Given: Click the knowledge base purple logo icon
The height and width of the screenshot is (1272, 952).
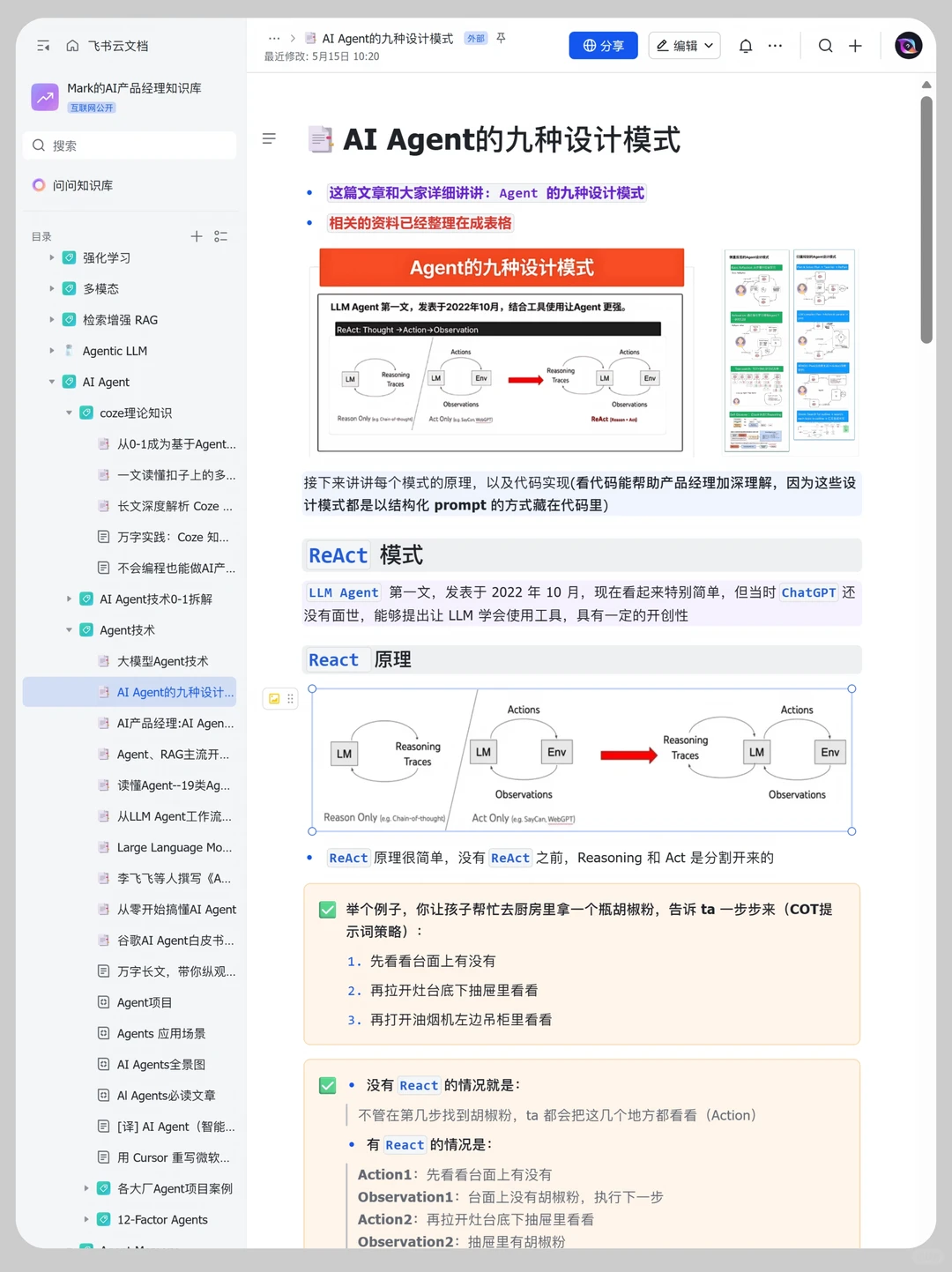Looking at the screenshot, I should coord(45,97).
